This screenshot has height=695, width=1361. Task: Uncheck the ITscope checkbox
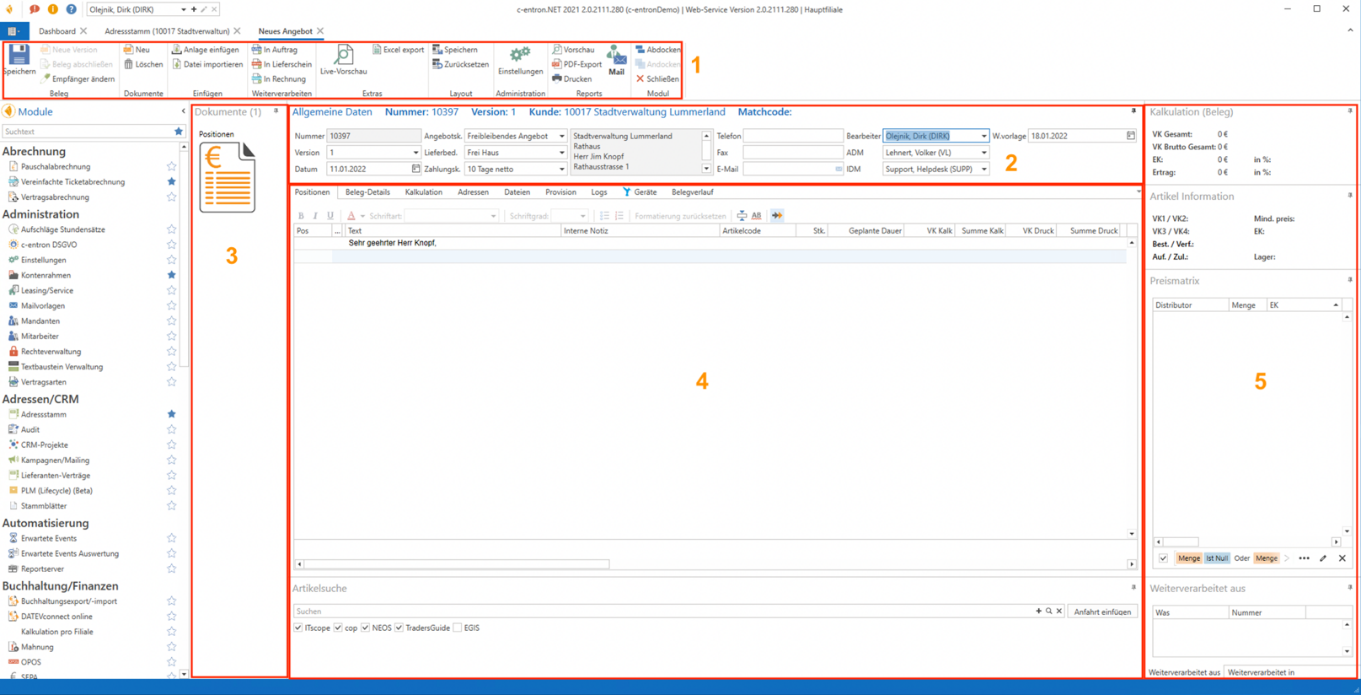(299, 628)
